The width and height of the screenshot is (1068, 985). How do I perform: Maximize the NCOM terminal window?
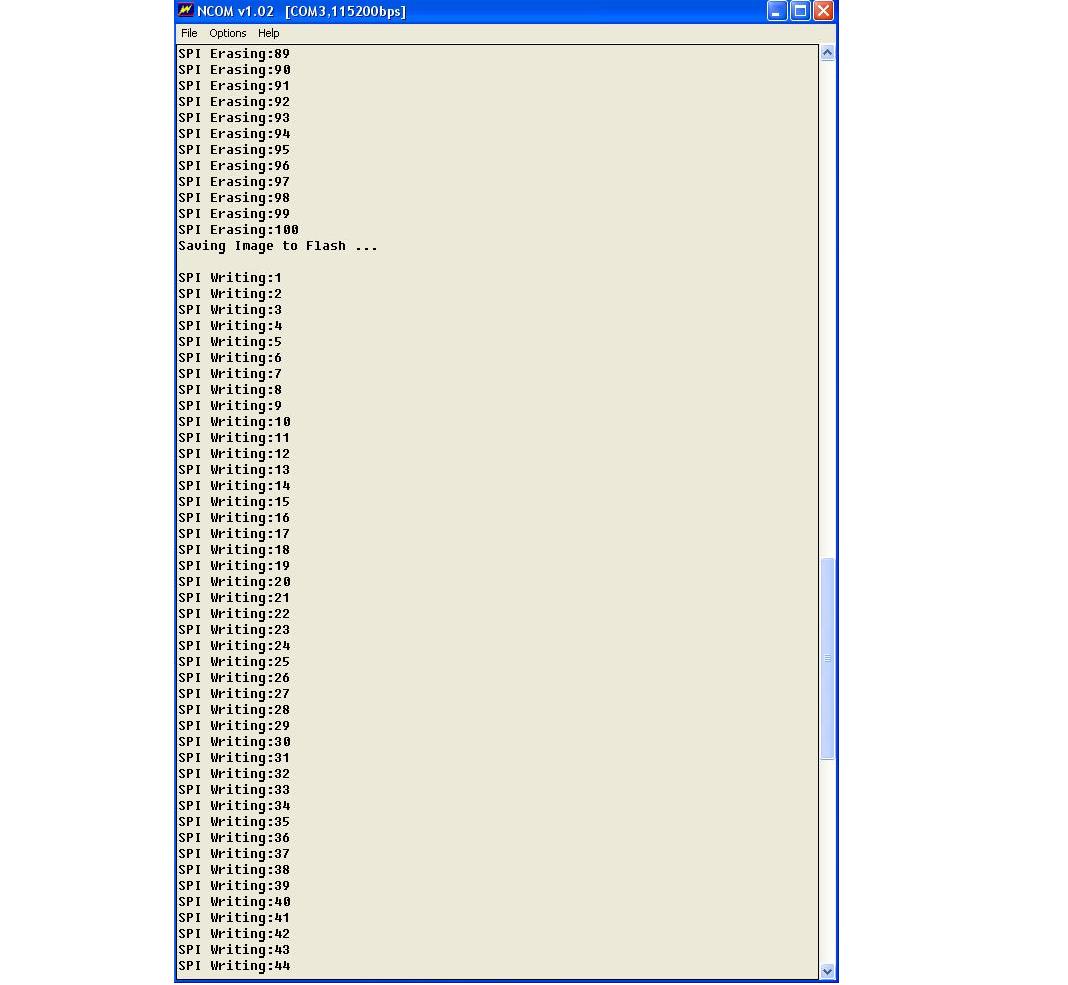coord(800,11)
